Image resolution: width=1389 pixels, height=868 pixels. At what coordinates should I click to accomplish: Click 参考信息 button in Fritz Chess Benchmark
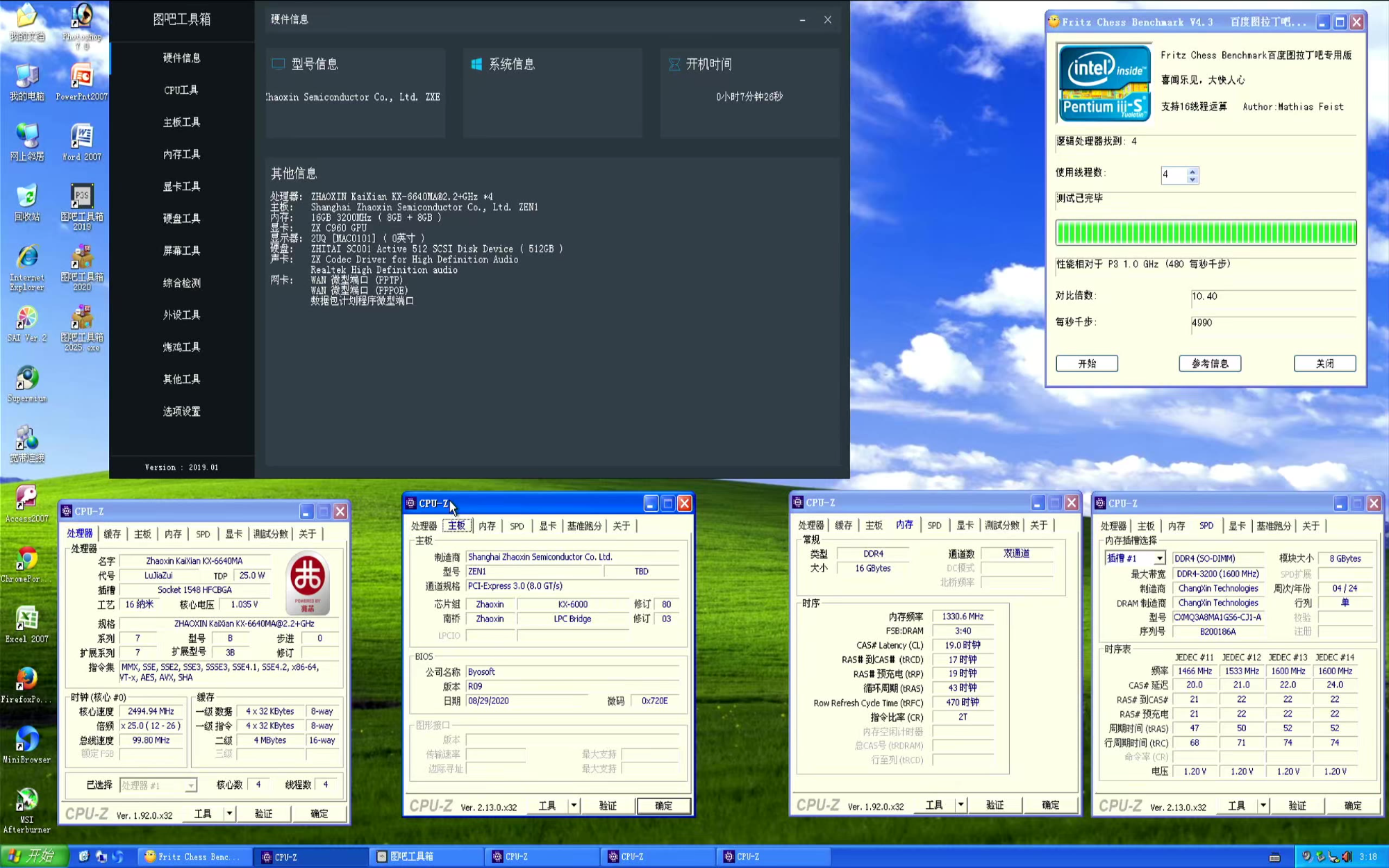[1210, 364]
